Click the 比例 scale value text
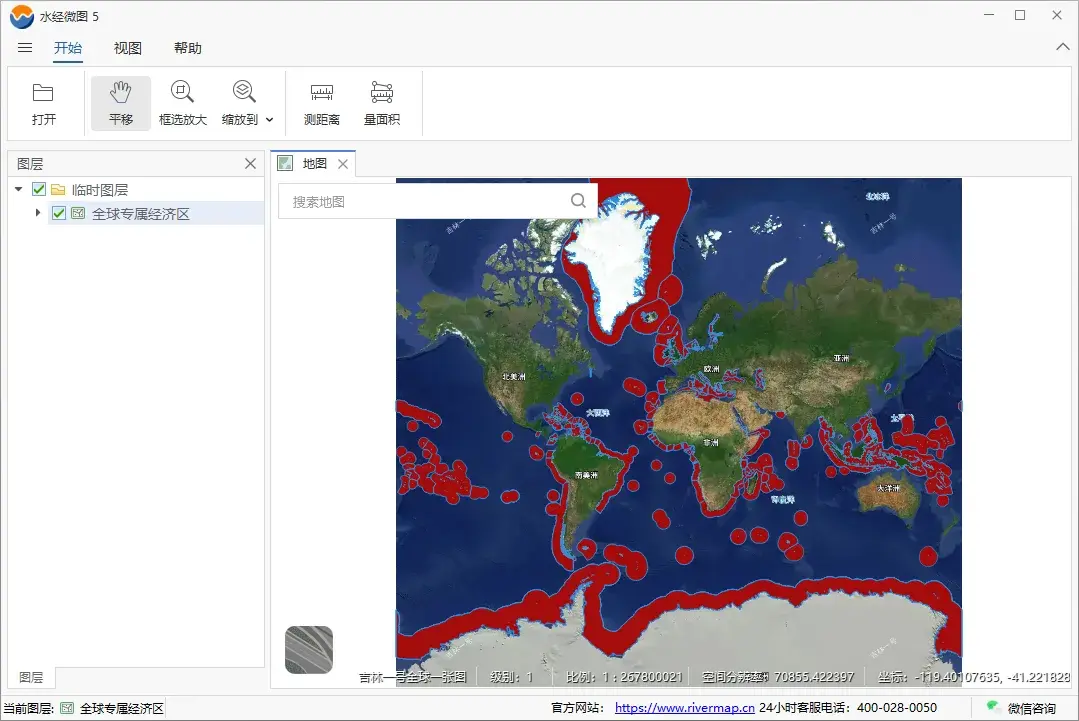The width and height of the screenshot is (1079, 721). point(624,678)
